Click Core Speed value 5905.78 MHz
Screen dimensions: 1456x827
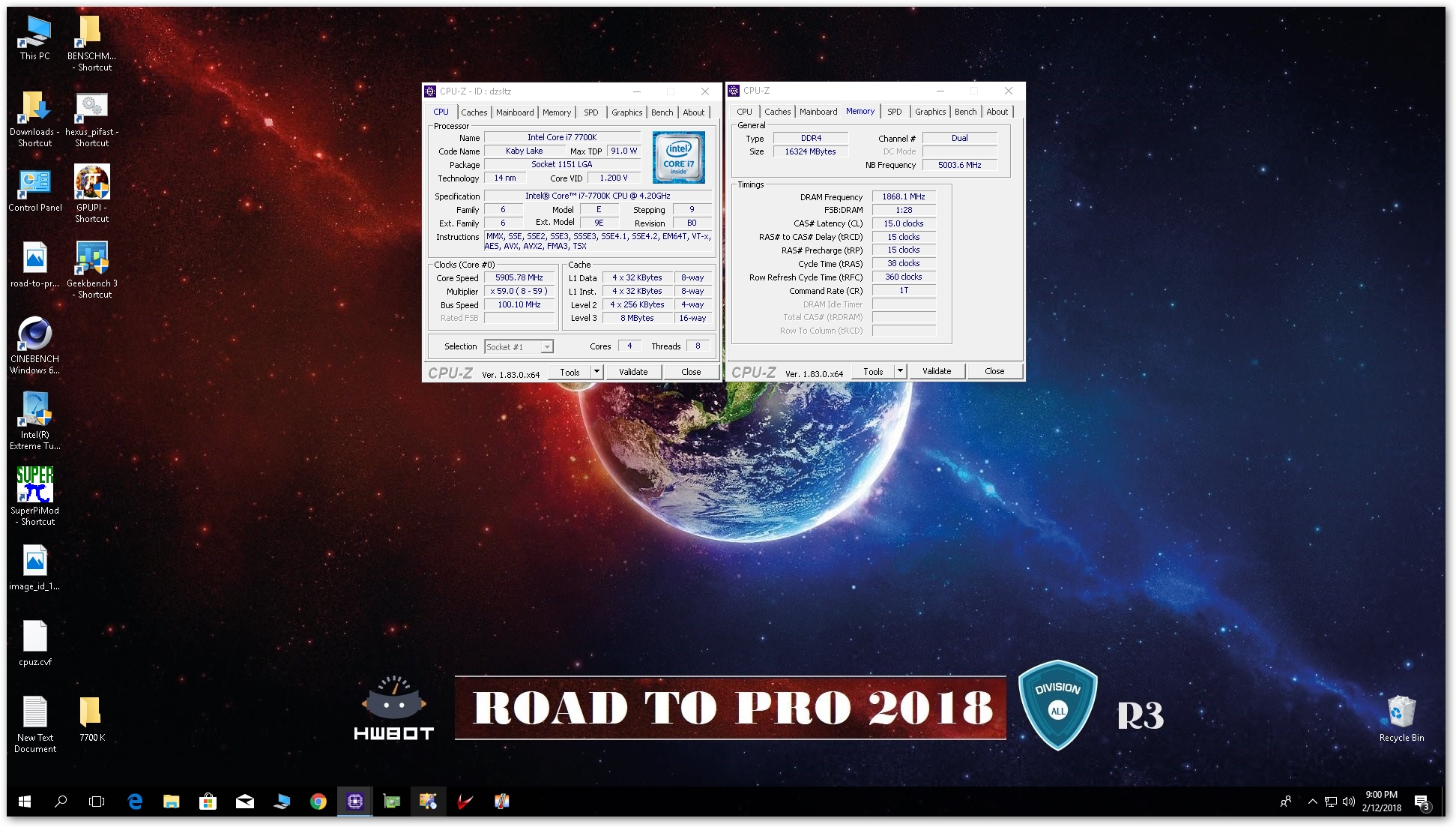pos(519,277)
